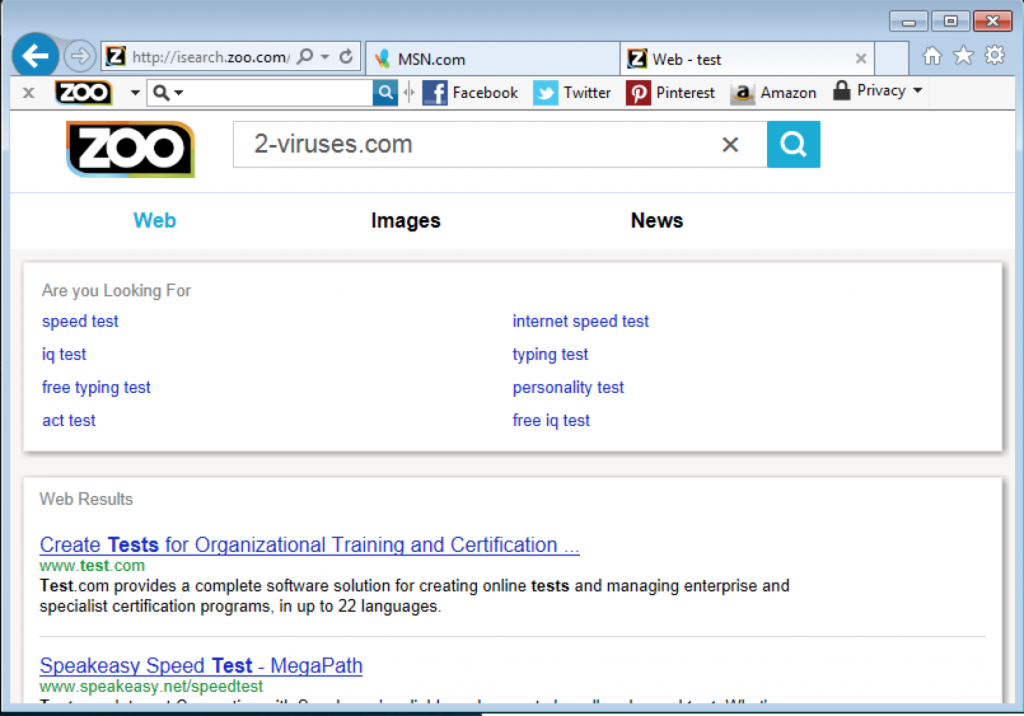Click the www.speakeasy.net/speedtest URL text
Viewport: 1024px width, 716px height.
pos(151,687)
